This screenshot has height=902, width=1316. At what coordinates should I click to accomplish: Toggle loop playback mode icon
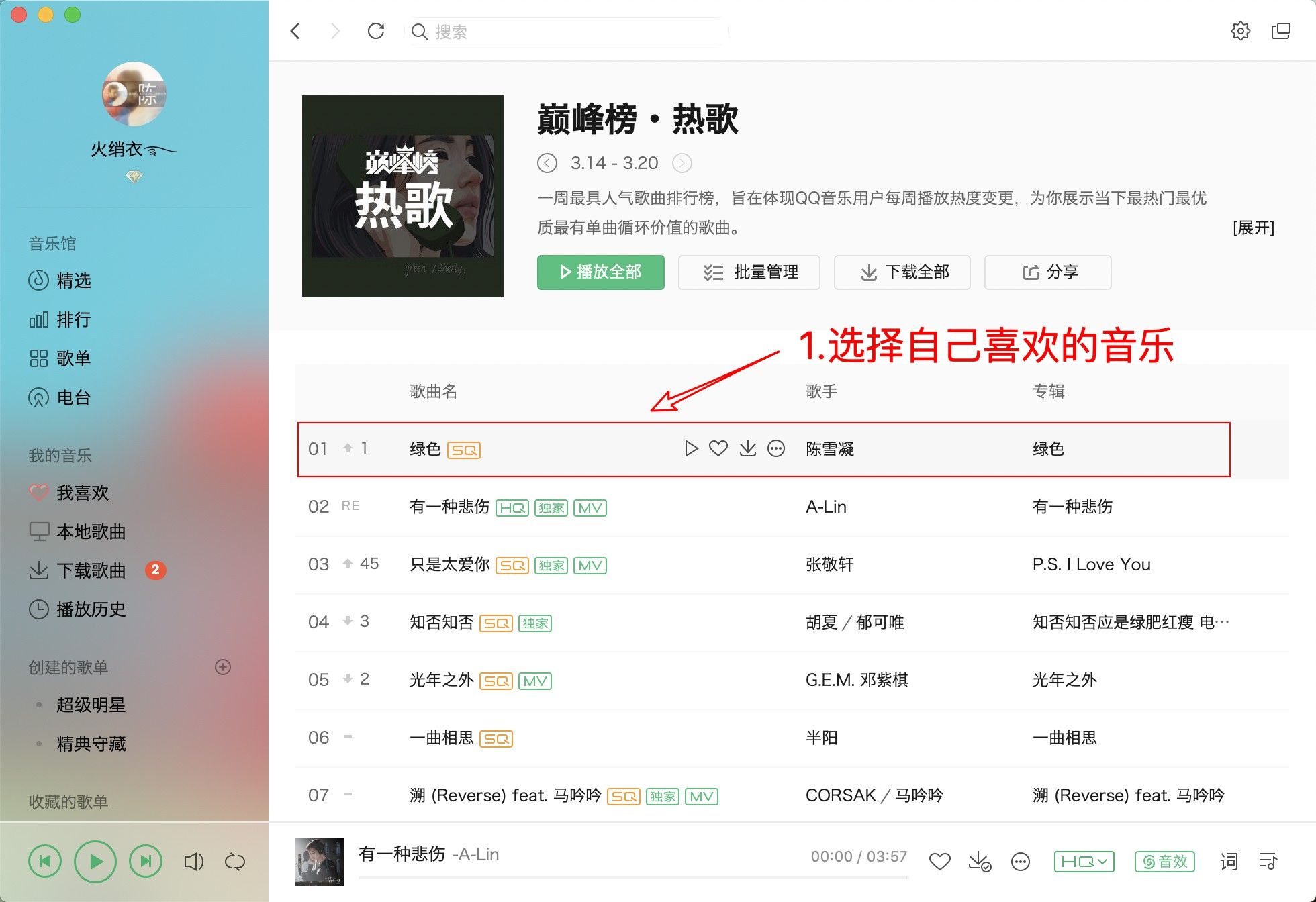235,861
